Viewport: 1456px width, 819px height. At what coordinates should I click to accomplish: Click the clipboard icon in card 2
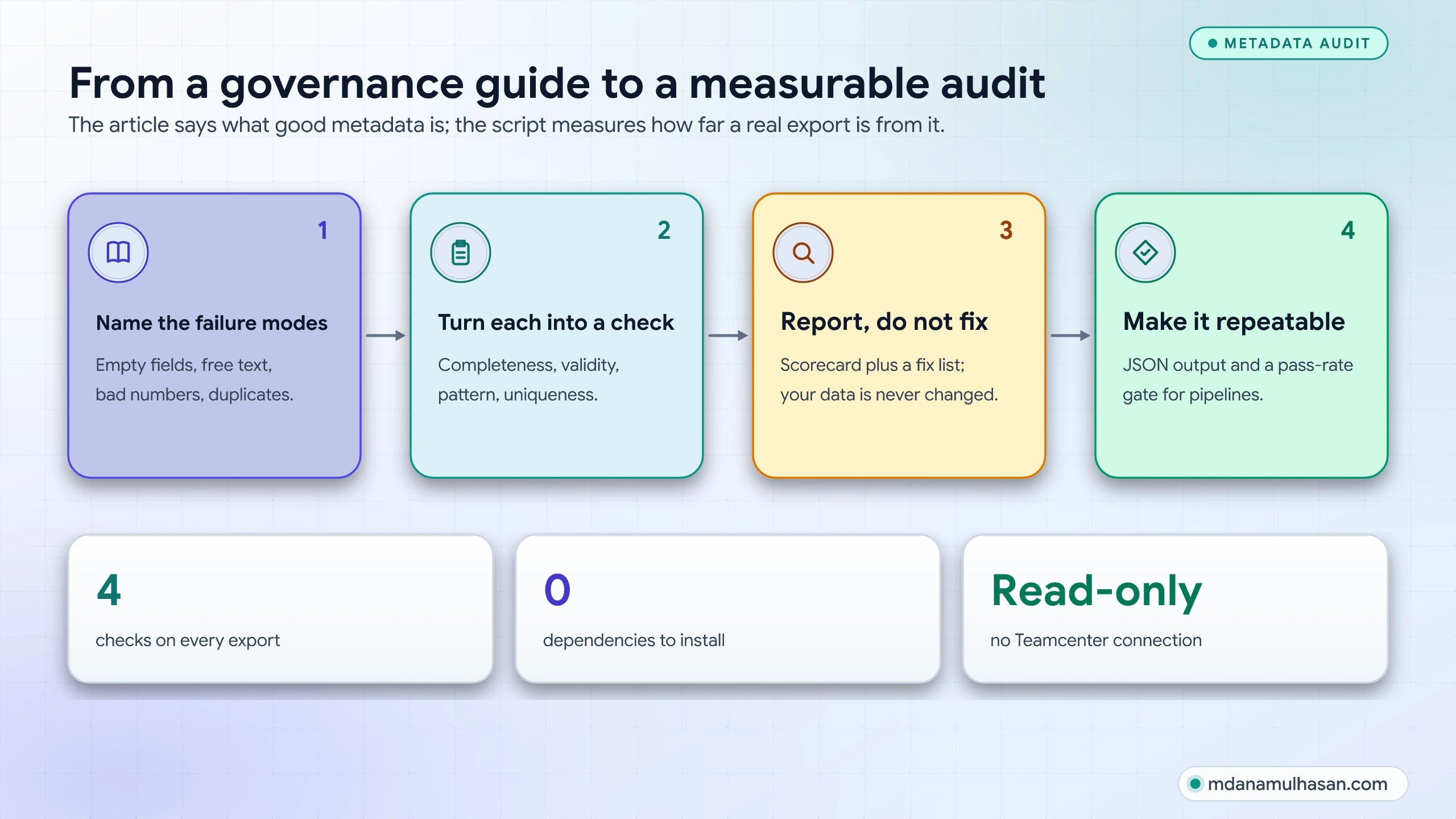tap(461, 253)
